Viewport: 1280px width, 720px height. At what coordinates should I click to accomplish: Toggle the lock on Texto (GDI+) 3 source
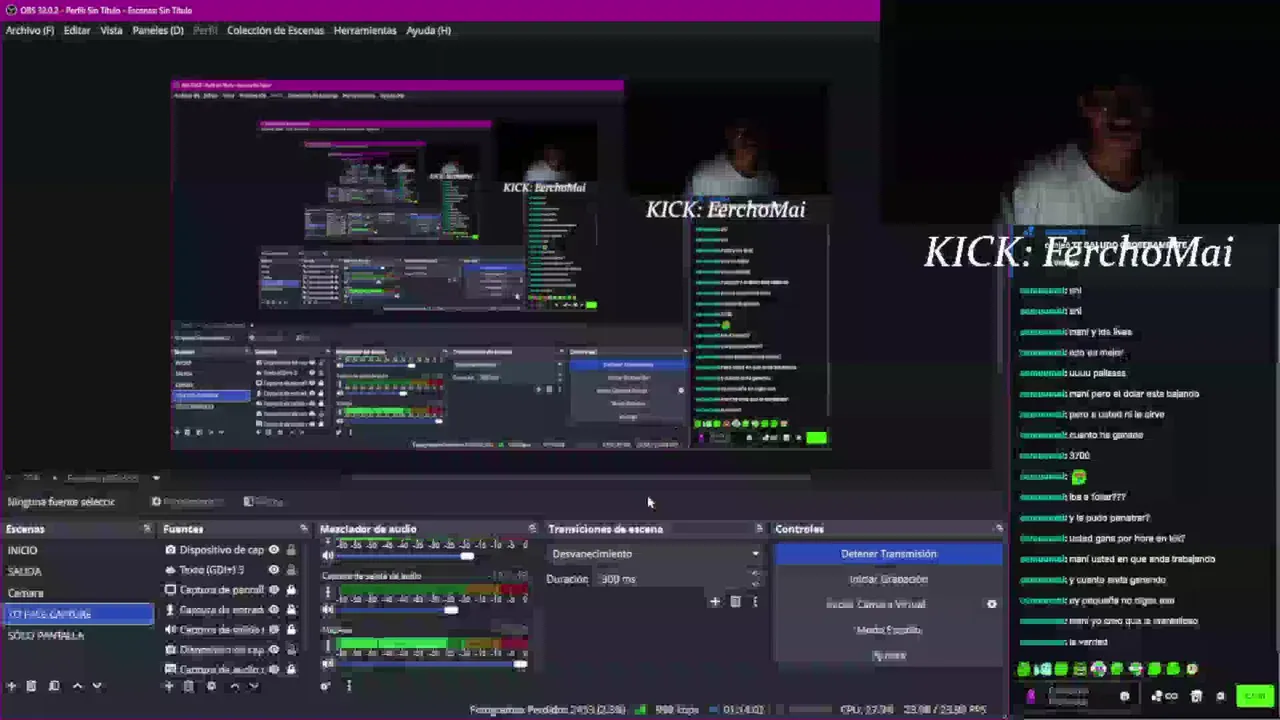[x=291, y=570]
